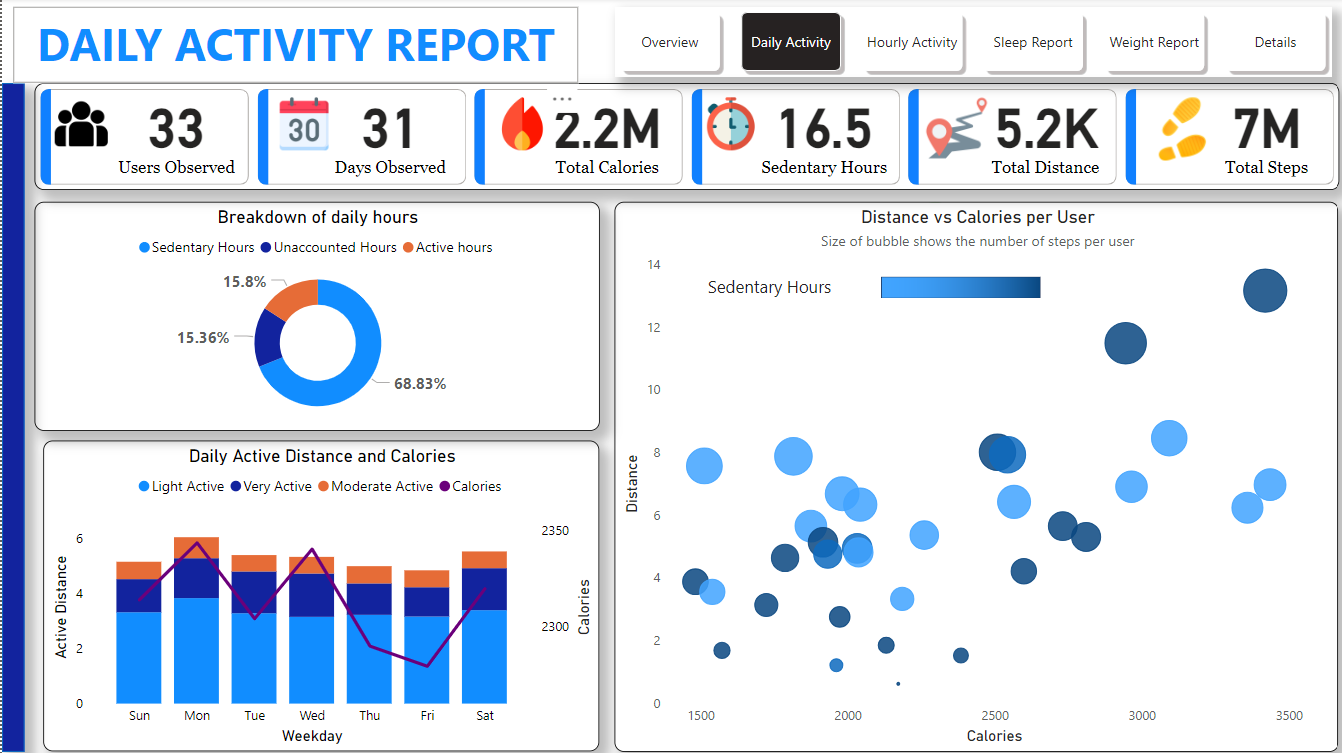Image resolution: width=1342 pixels, height=753 pixels.
Task: Select the Fri stacked bar
Action: 427,637
